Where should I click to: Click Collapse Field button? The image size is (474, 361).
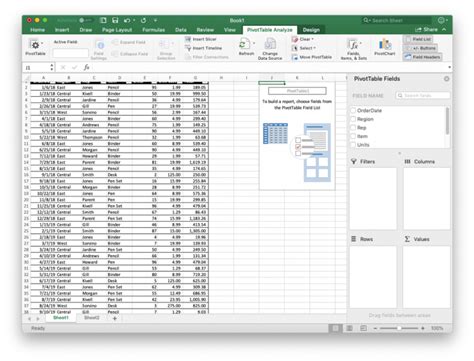coord(130,54)
